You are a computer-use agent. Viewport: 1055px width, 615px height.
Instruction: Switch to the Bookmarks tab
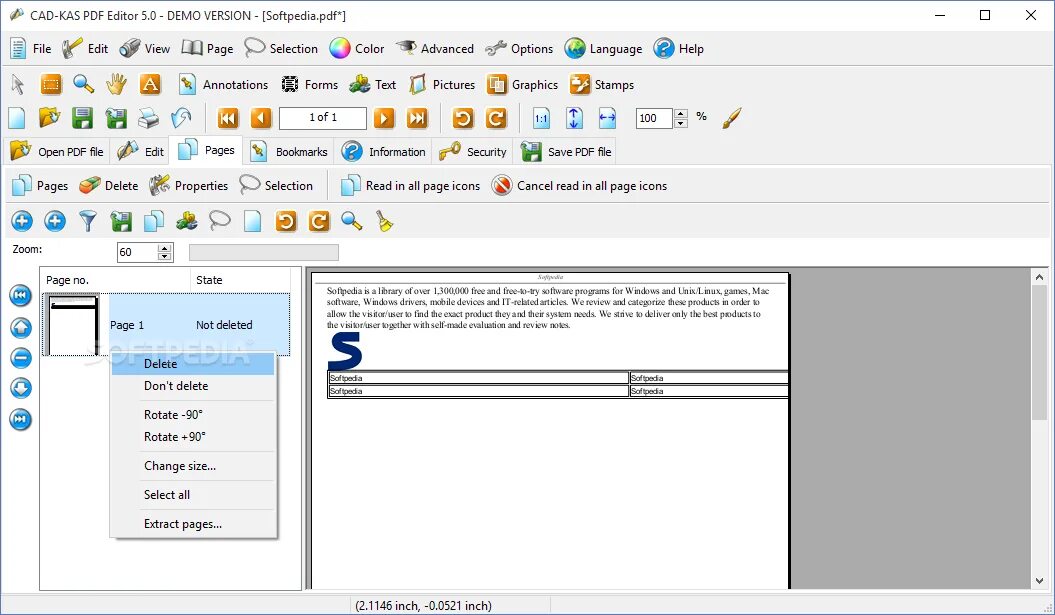289,151
